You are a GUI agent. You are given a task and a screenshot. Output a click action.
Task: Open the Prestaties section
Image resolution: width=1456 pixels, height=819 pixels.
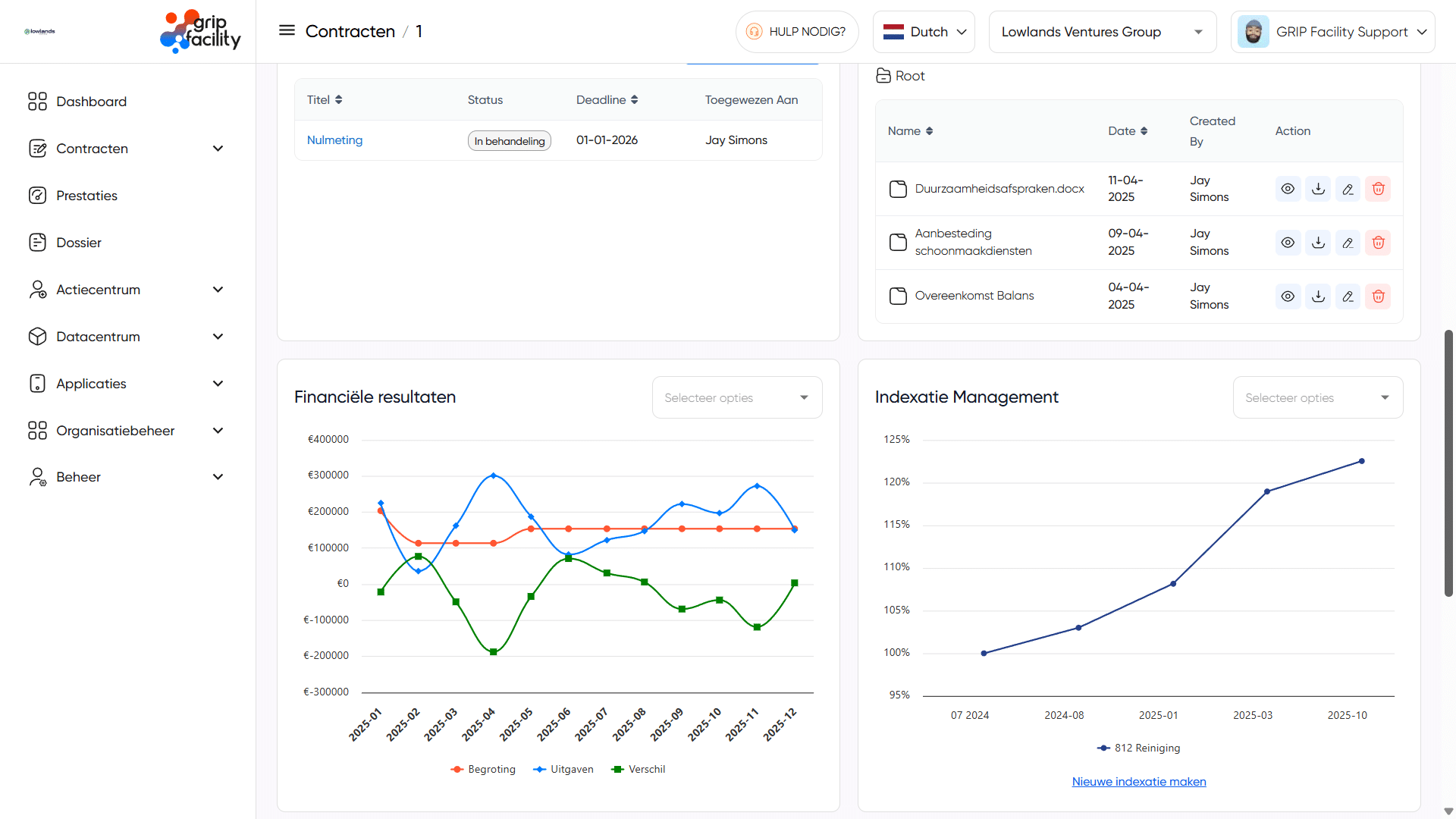pos(89,195)
